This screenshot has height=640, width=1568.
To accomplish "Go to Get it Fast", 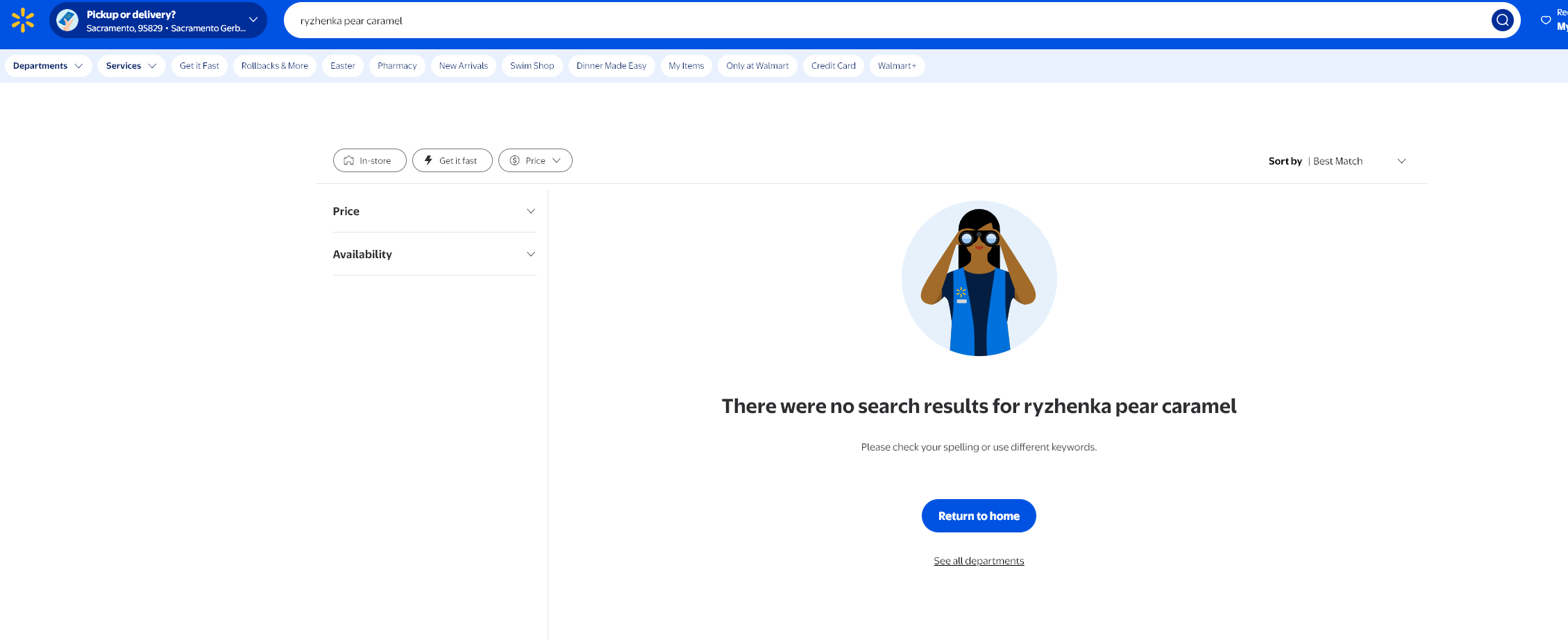I will [199, 66].
